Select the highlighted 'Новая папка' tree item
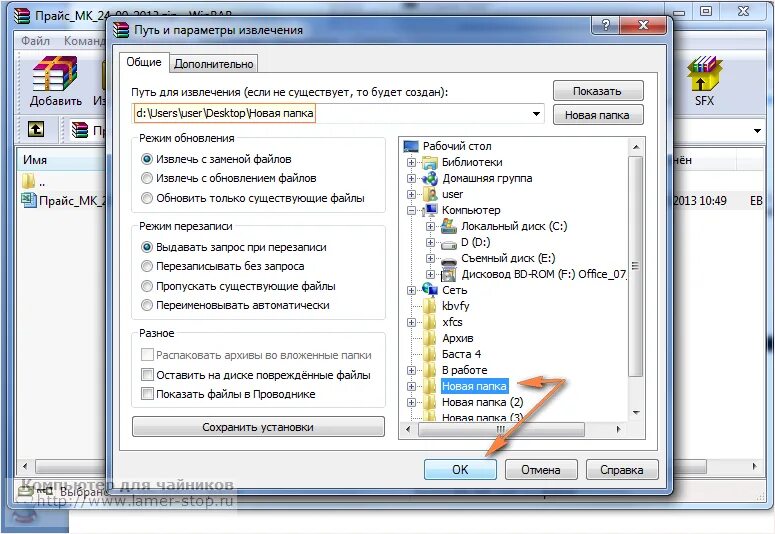Image resolution: width=775 pixels, height=534 pixels. point(474,386)
